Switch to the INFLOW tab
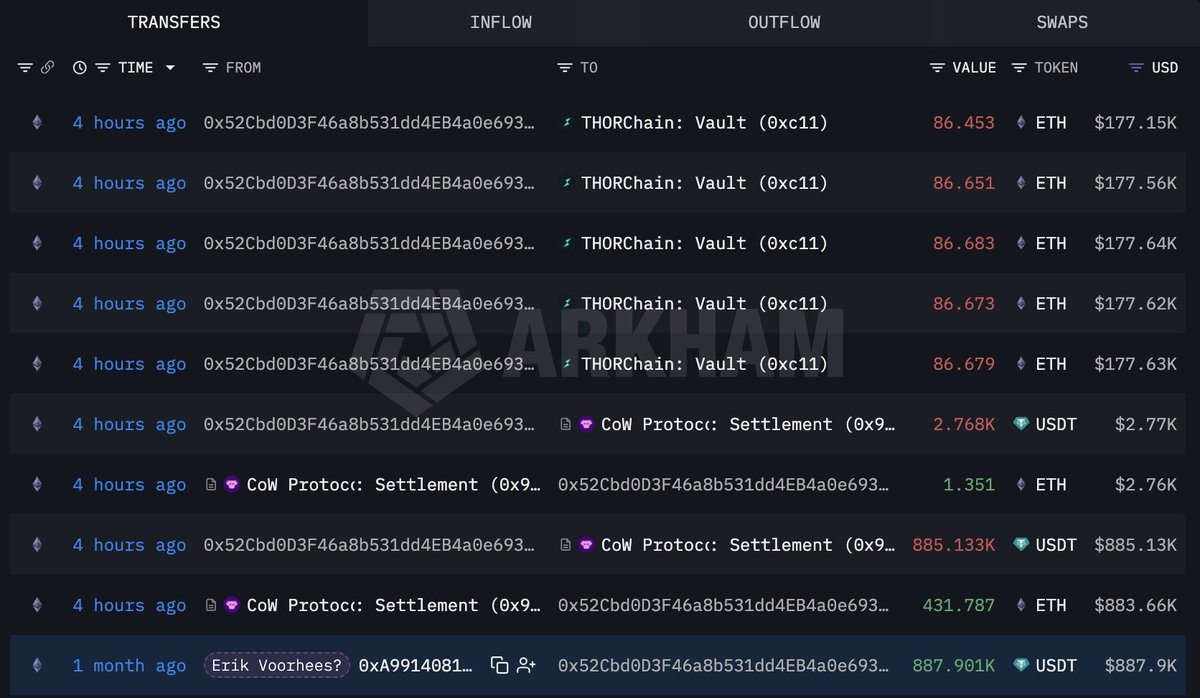This screenshot has width=1200, height=698. (x=500, y=22)
